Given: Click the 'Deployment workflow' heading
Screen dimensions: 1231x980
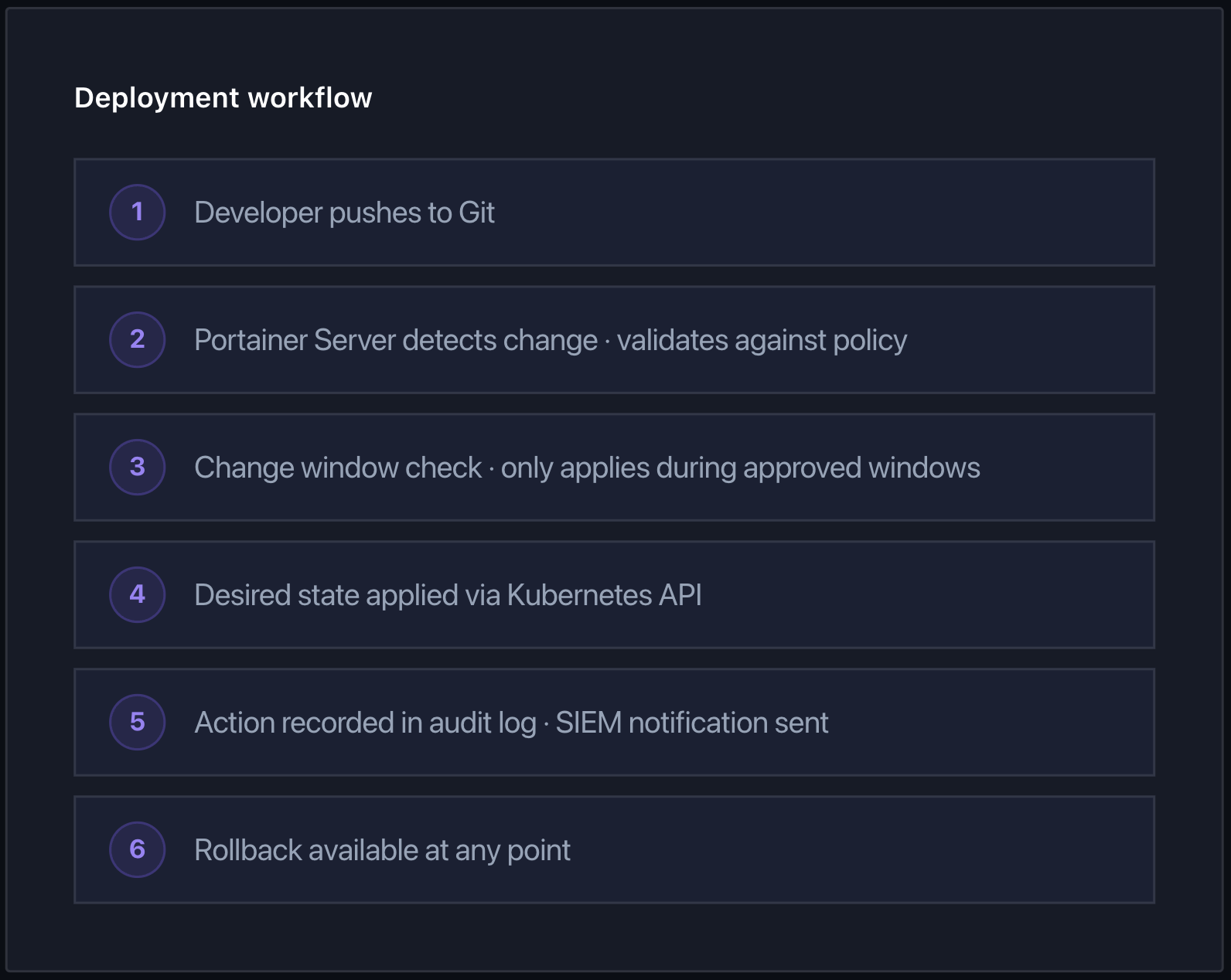Looking at the screenshot, I should (223, 98).
